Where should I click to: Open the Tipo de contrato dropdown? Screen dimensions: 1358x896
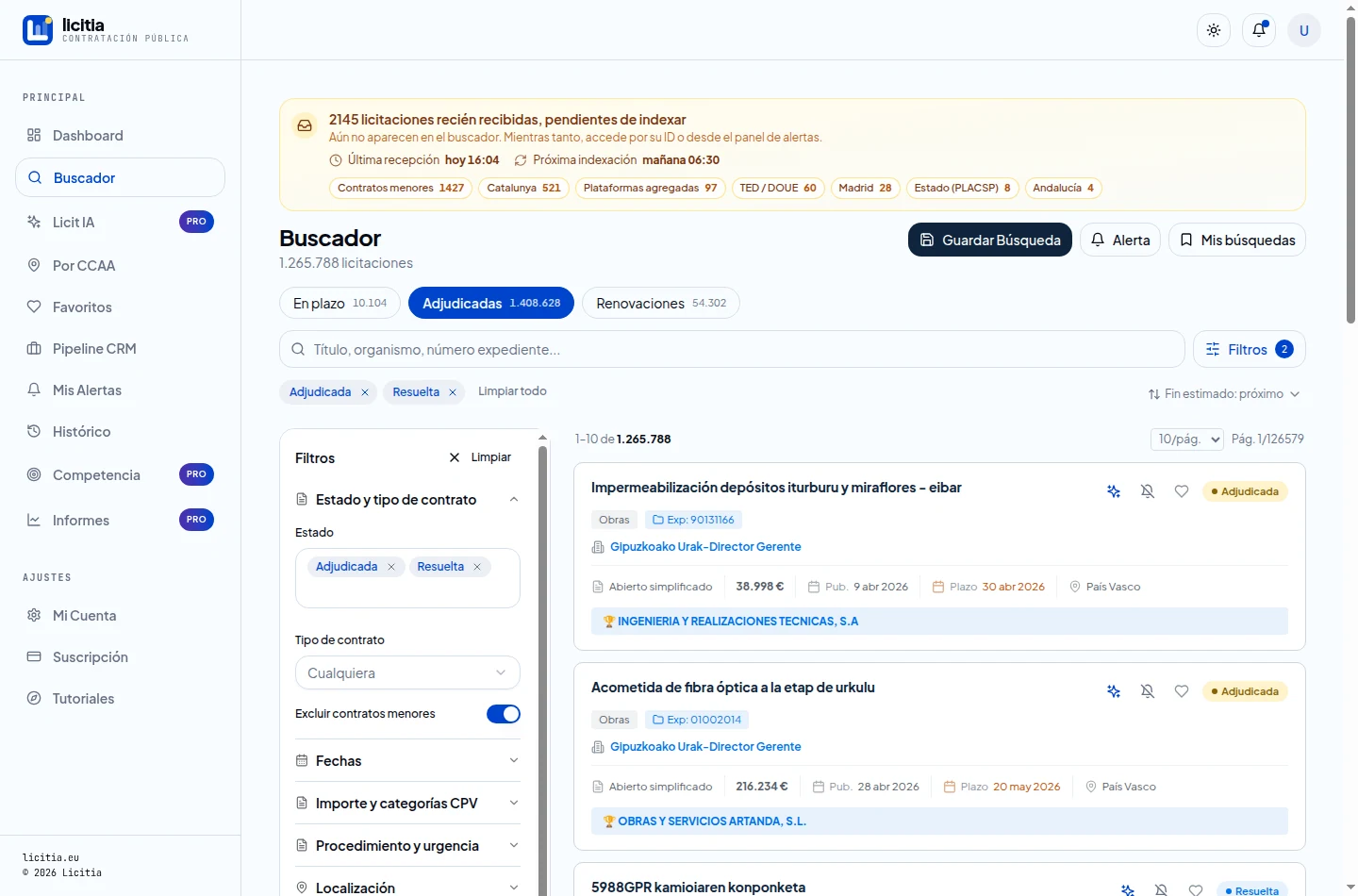407,673
